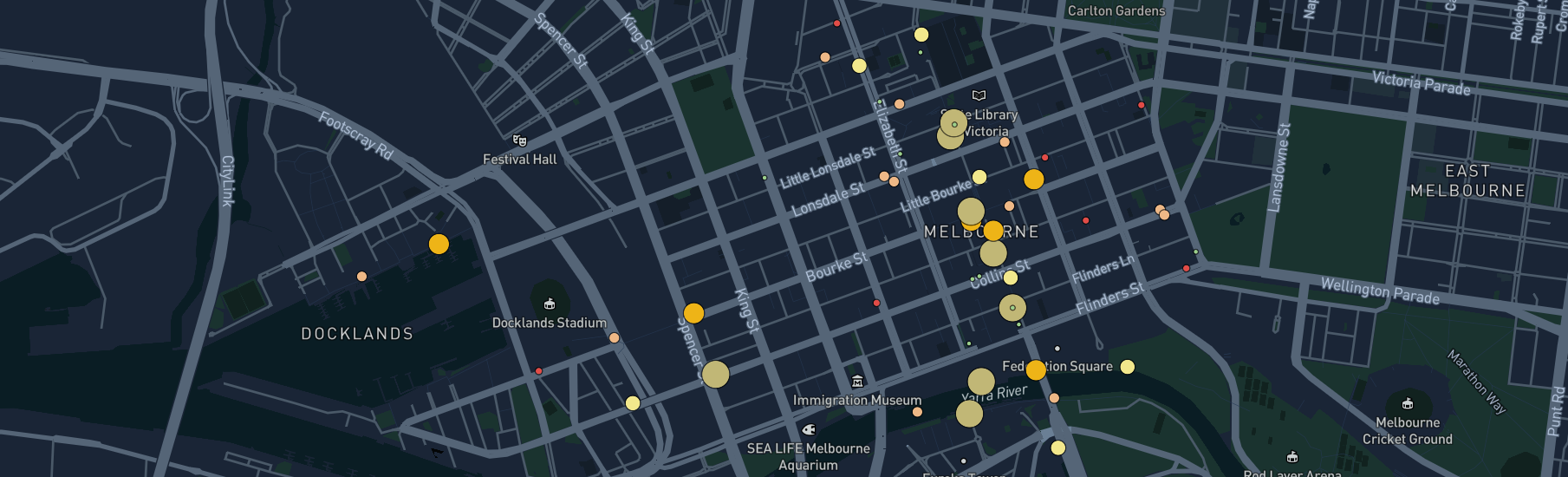
Task: Click the Melbourne Cricket Ground stadium icon
Action: coord(1408,403)
